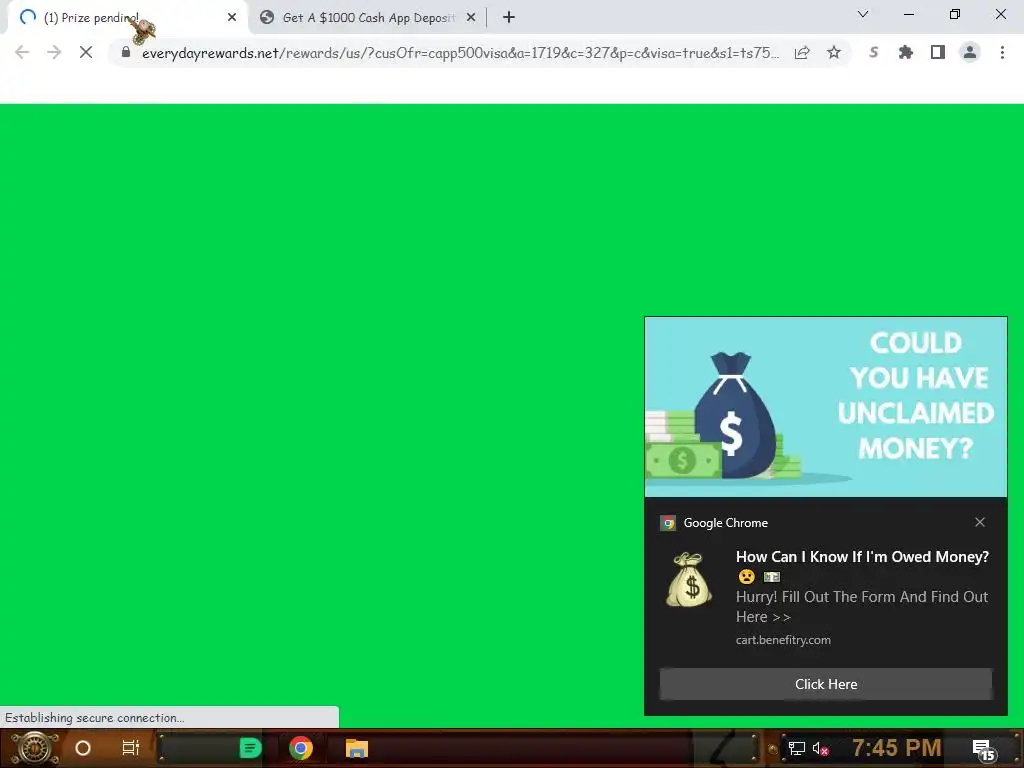The image size is (1024, 768).
Task: Click the everydayrewards.net address bar
Action: coord(460,53)
